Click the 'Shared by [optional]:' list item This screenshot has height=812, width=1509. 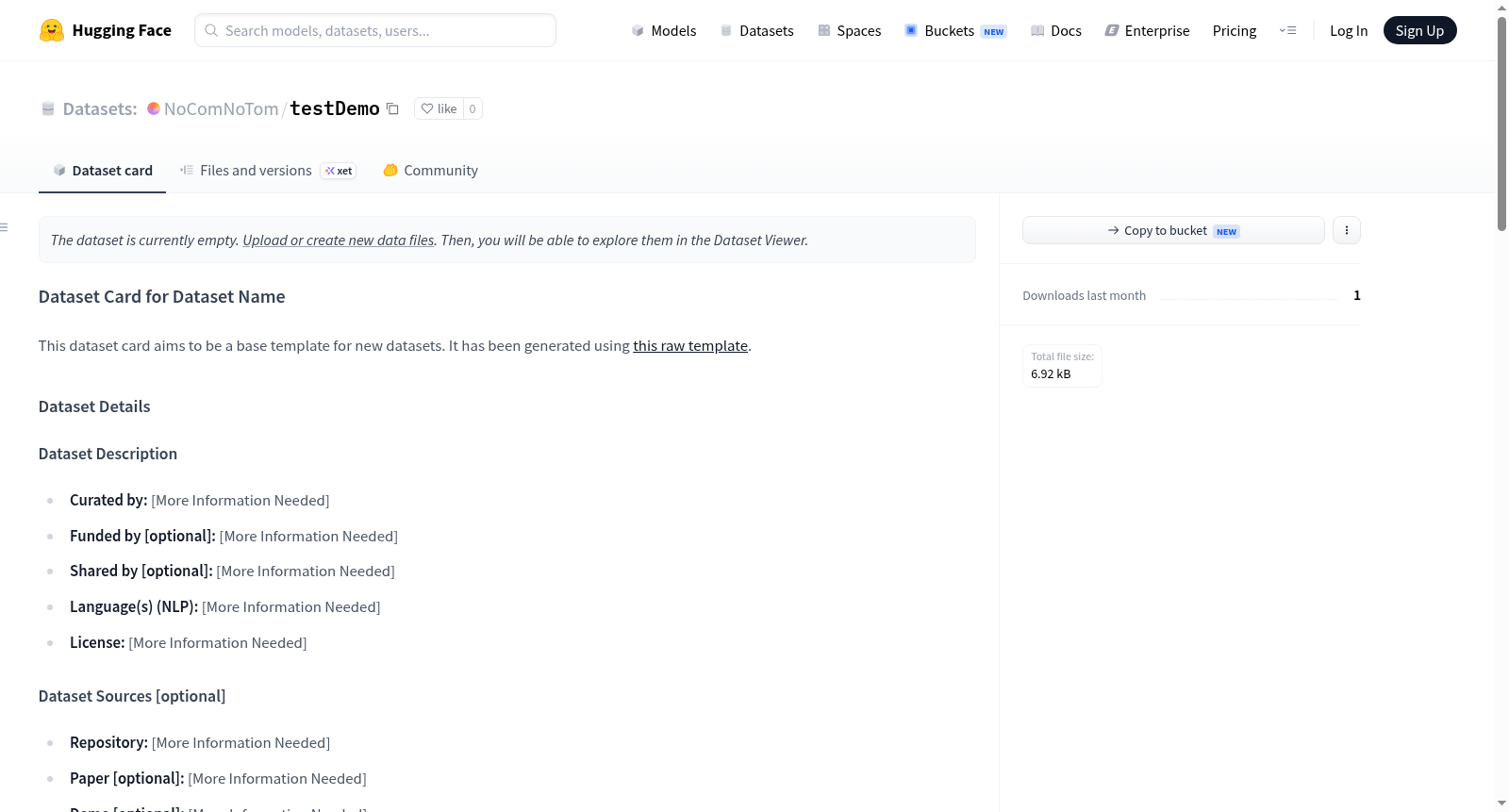click(x=232, y=571)
